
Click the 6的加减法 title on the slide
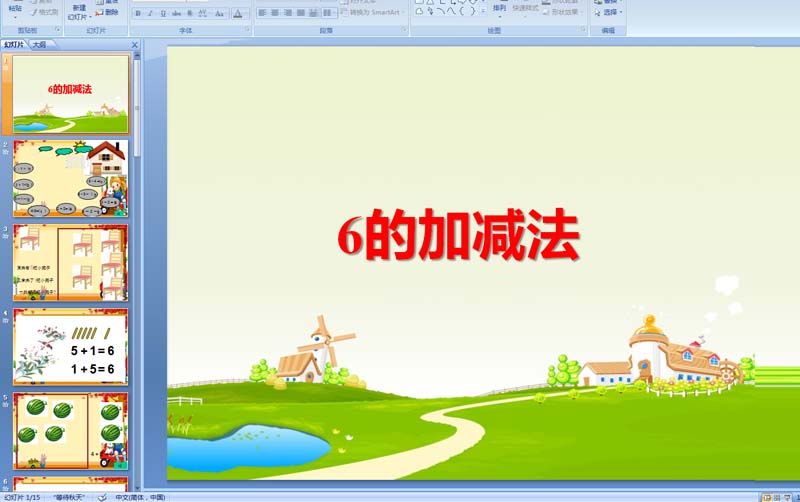458,235
